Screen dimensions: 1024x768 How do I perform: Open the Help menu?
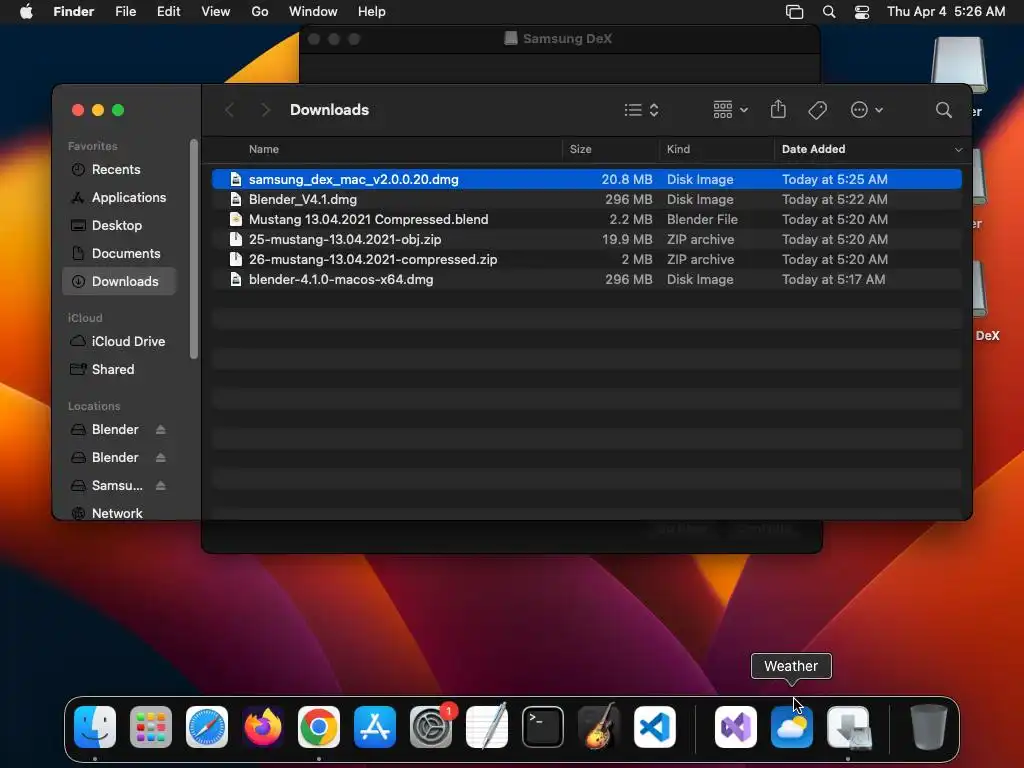point(372,12)
